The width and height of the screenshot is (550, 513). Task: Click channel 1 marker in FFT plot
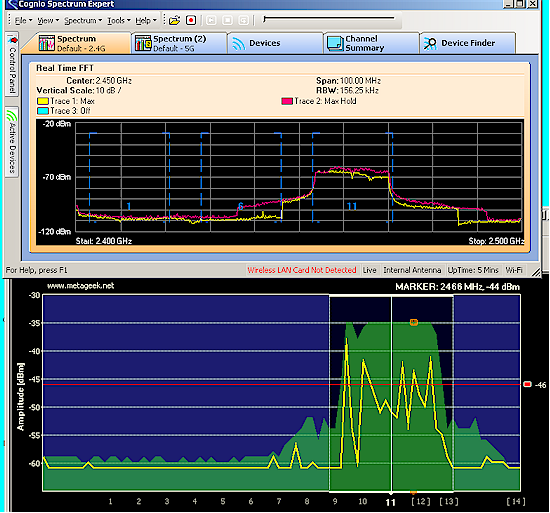point(129,206)
